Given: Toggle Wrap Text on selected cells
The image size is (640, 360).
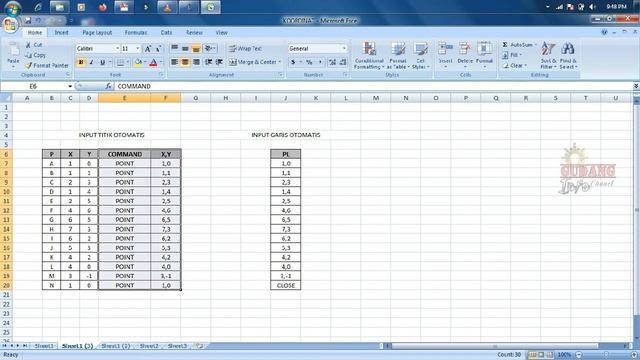Looking at the screenshot, I should click(245, 49).
